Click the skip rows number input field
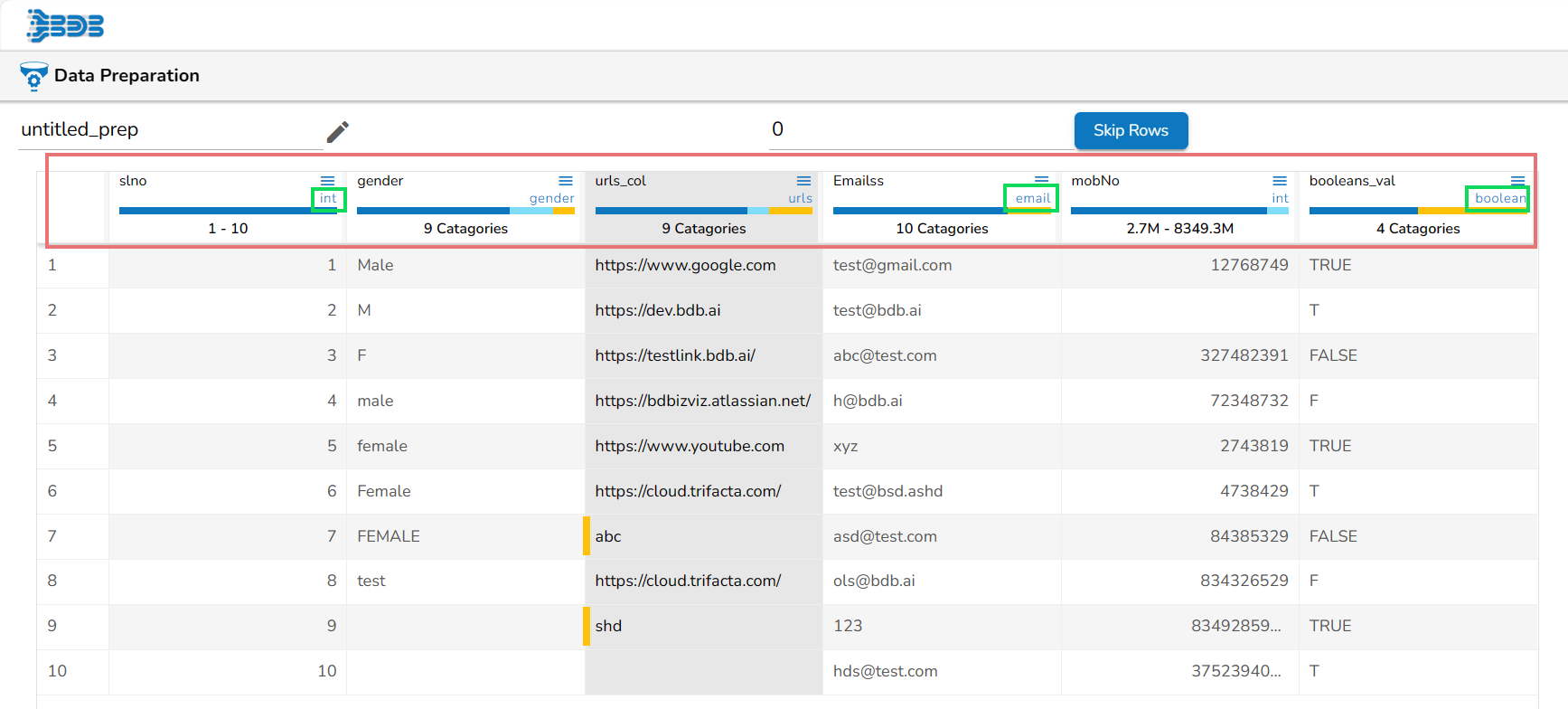The height and width of the screenshot is (709, 1568). pyautogui.click(x=917, y=130)
